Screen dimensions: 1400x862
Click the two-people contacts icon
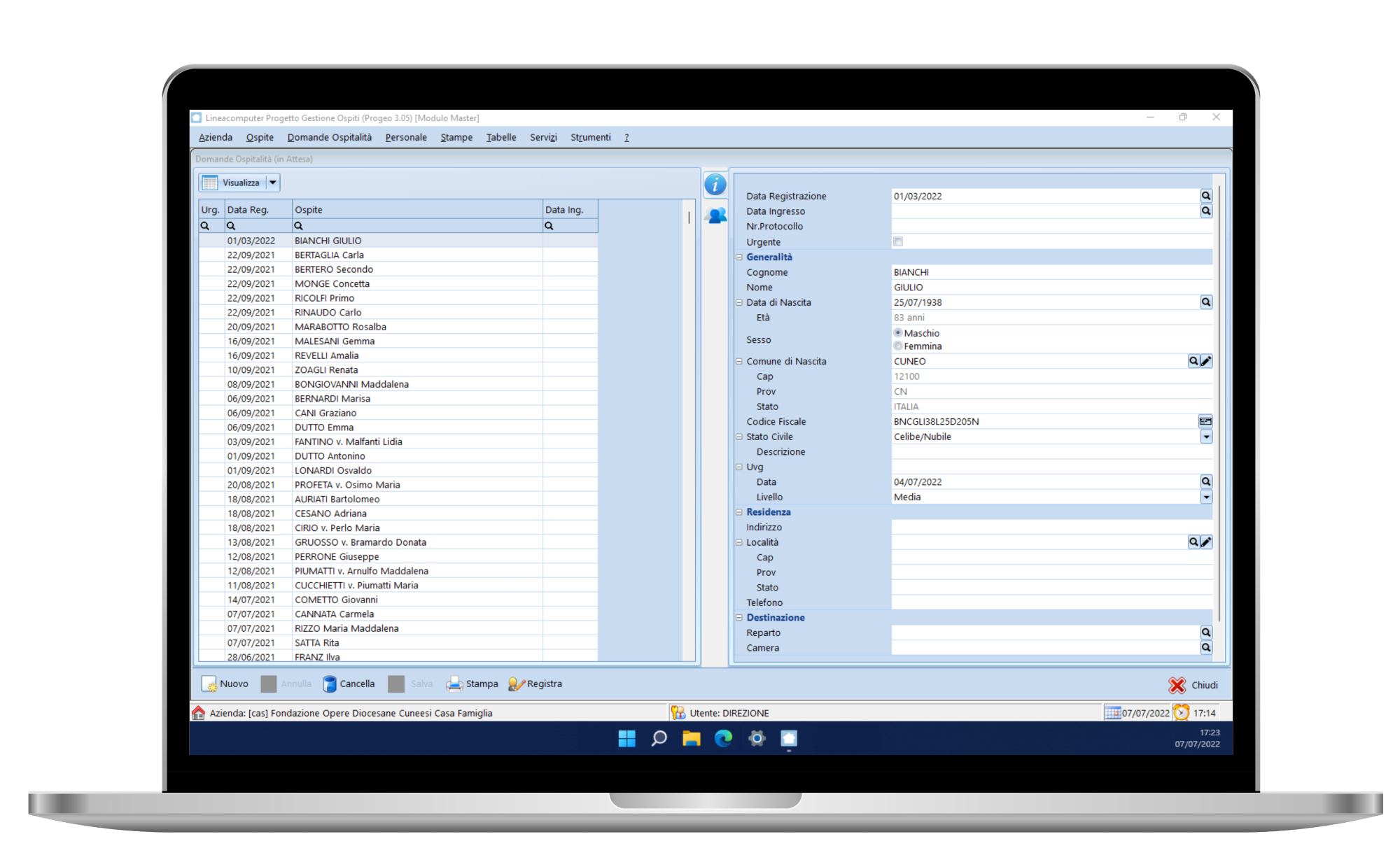(x=716, y=215)
